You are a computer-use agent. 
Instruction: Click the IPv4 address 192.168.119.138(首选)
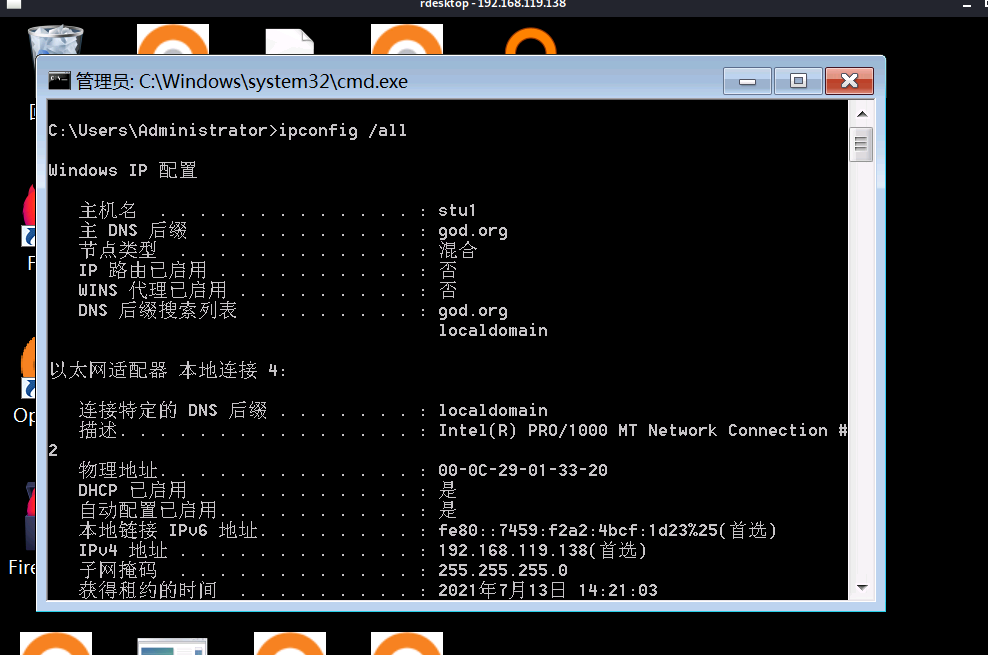pyautogui.click(x=543, y=550)
